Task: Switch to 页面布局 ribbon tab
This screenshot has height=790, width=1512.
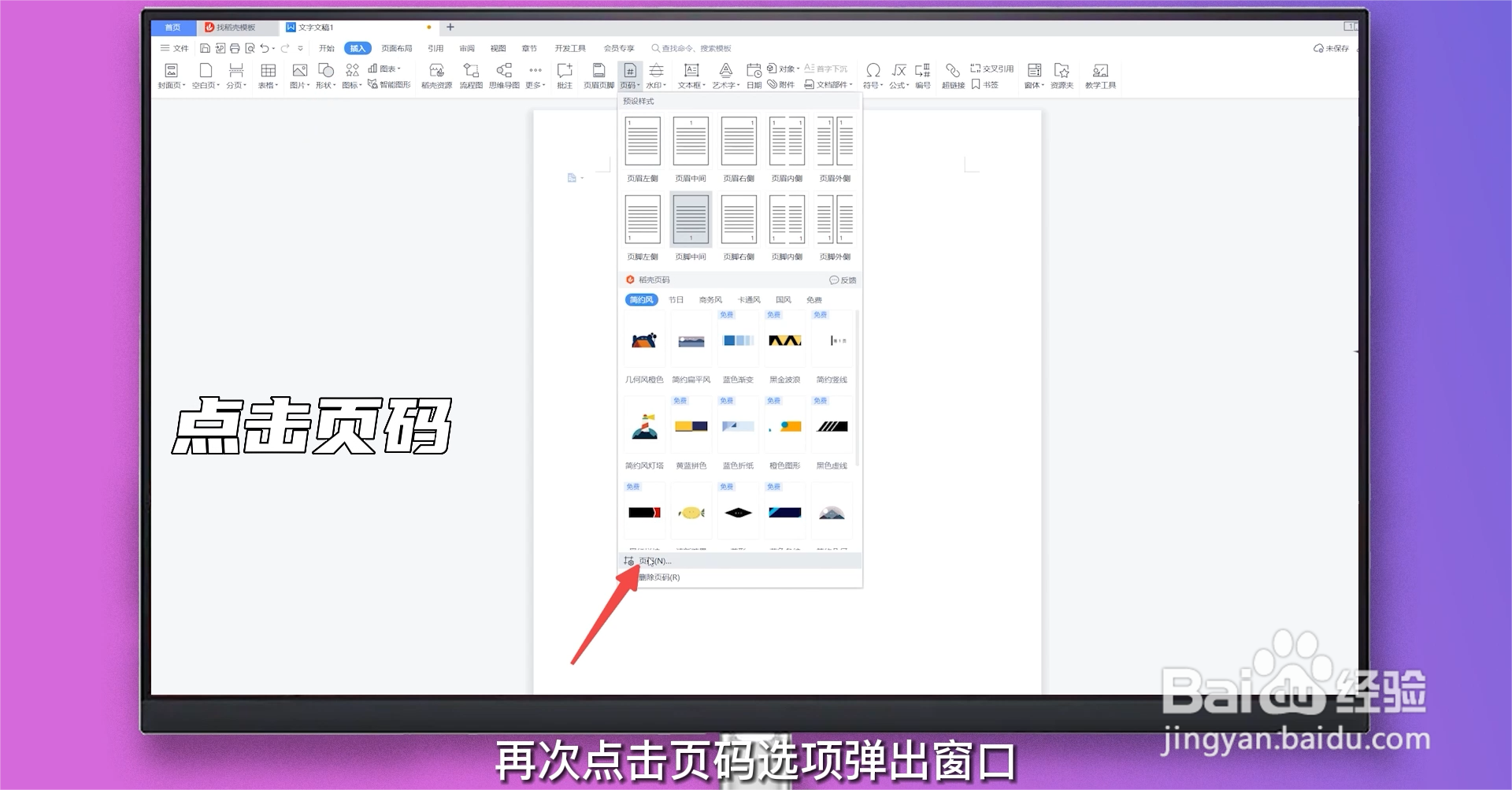Action: pos(397,49)
